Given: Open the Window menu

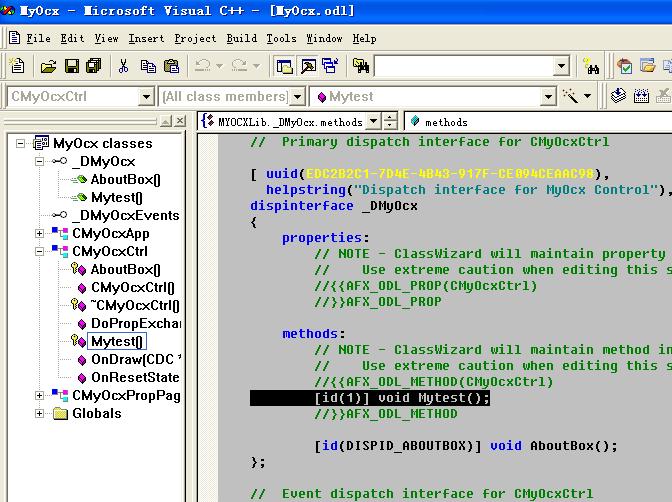Looking at the screenshot, I should pyautogui.click(x=324, y=38).
